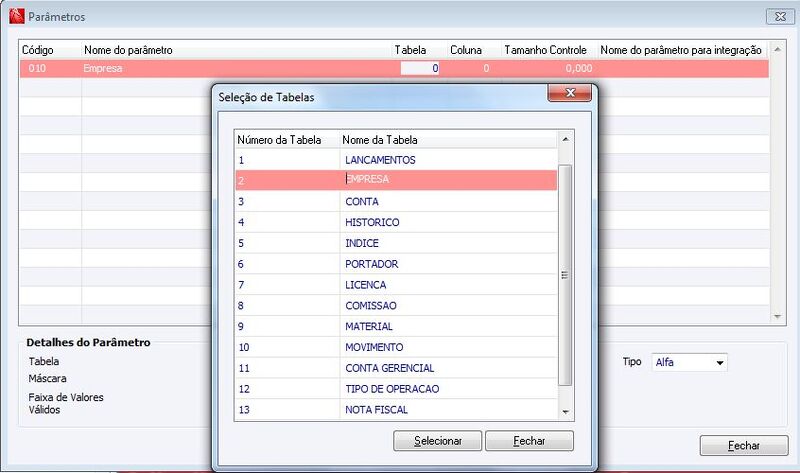Select the EMPRESA table row
This screenshot has width=800, height=473.
click(x=396, y=180)
